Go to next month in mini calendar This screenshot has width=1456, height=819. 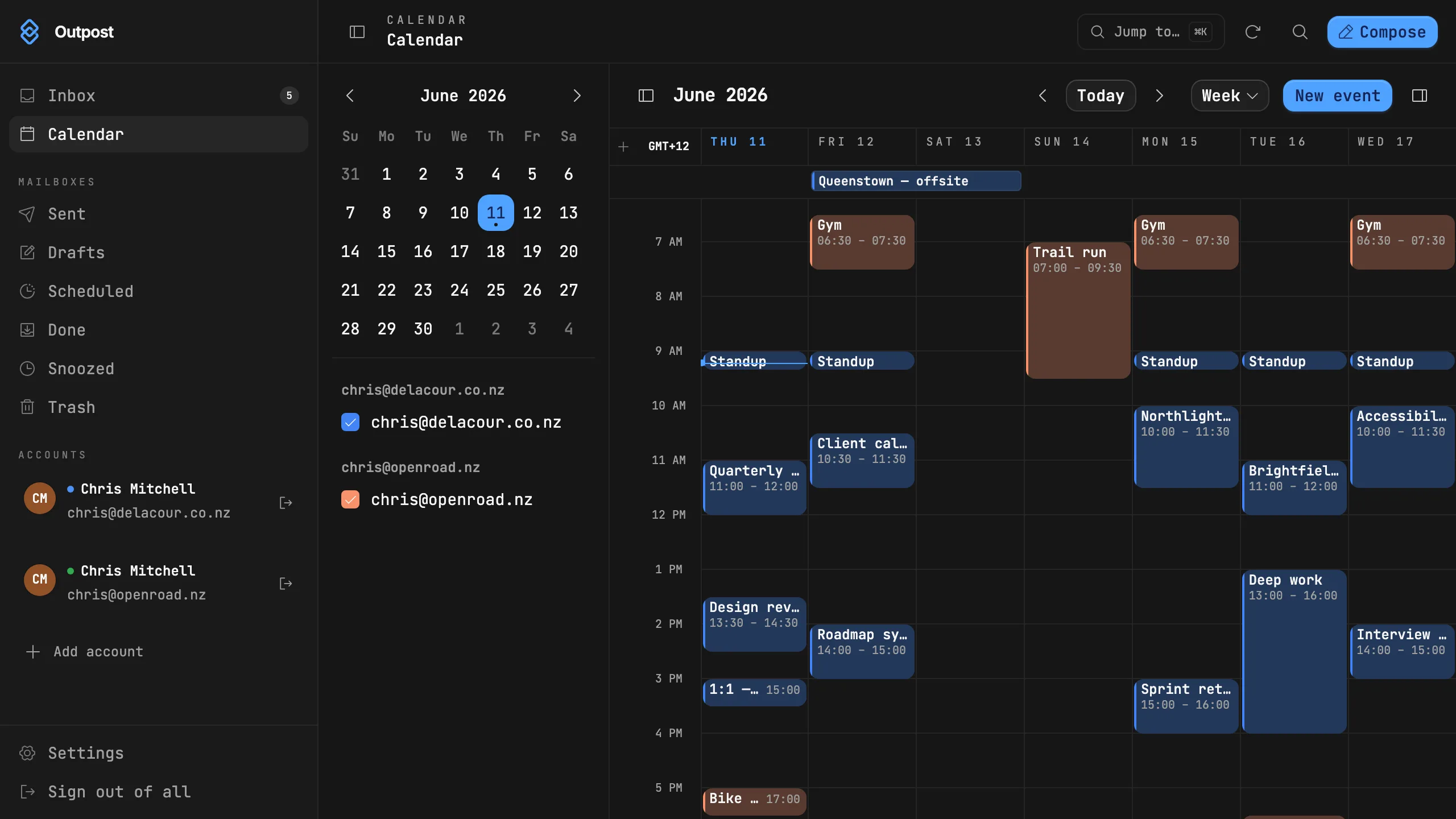[x=577, y=96]
